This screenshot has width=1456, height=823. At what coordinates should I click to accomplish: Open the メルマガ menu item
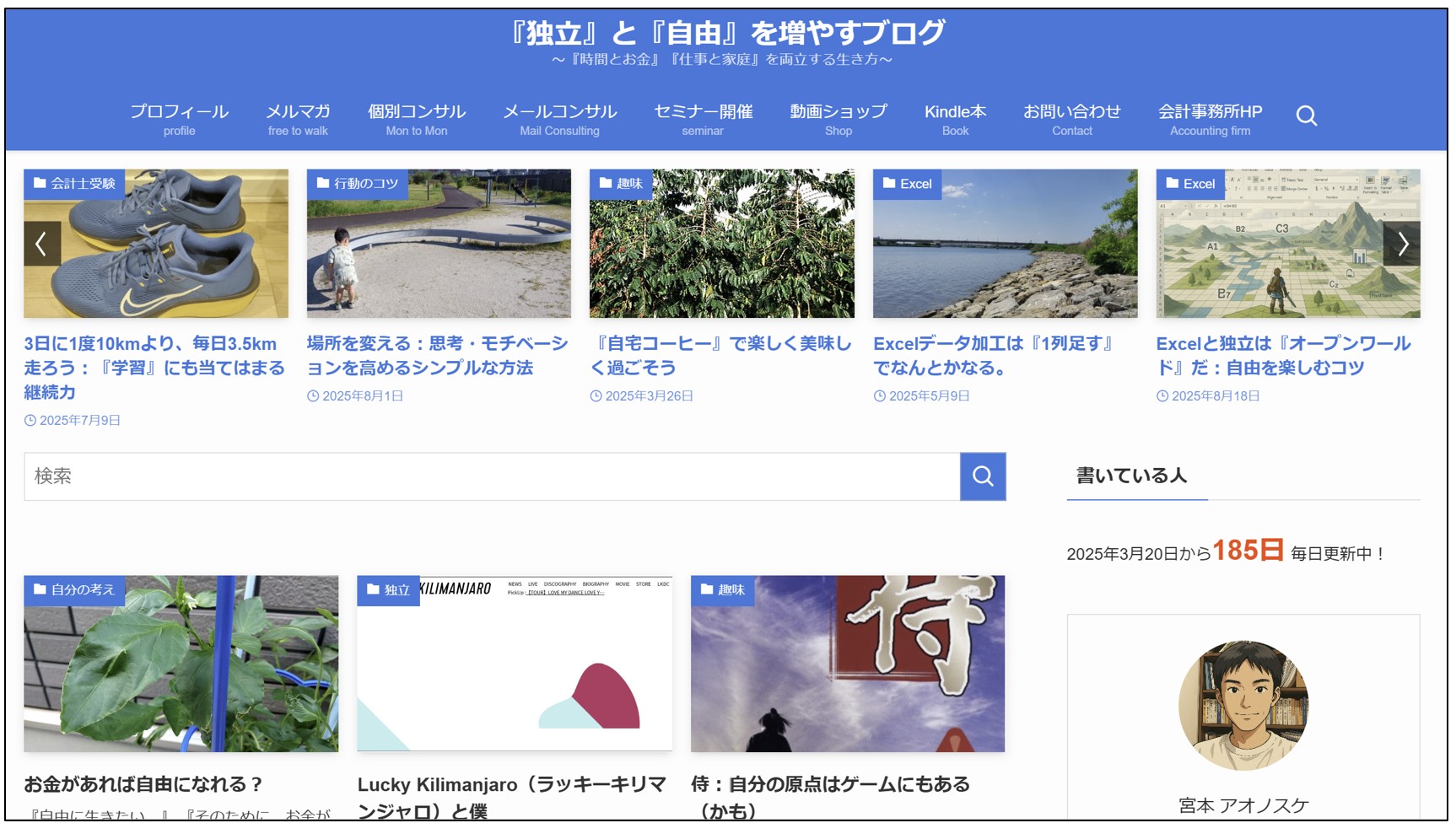coord(298,120)
